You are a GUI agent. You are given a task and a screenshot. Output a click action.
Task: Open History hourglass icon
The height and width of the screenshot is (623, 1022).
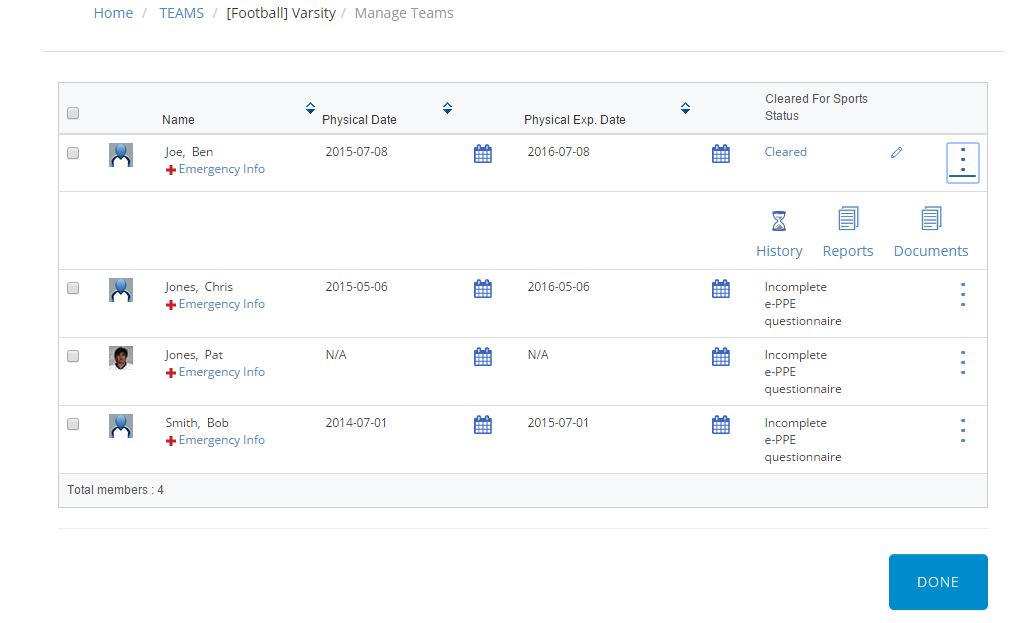pyautogui.click(x=779, y=221)
